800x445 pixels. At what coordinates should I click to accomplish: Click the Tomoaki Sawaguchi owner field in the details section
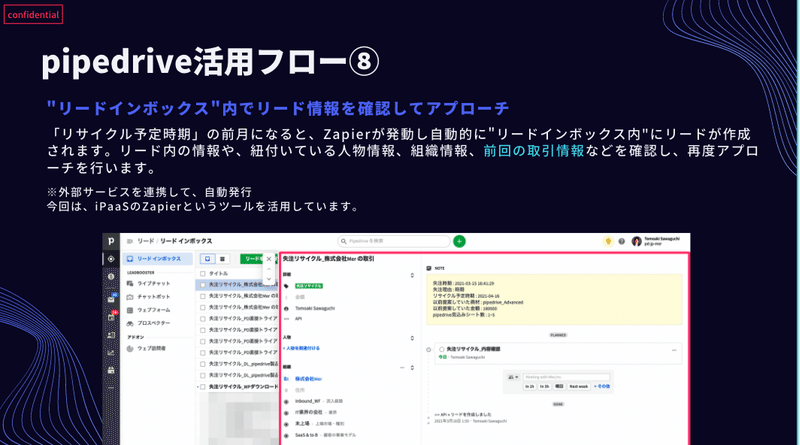pos(315,308)
